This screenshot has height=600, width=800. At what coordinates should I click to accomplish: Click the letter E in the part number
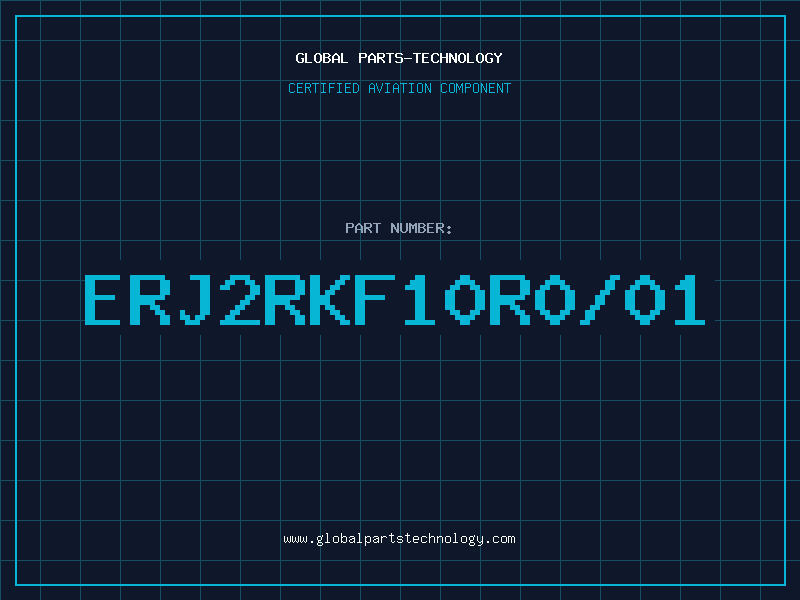click(x=103, y=300)
